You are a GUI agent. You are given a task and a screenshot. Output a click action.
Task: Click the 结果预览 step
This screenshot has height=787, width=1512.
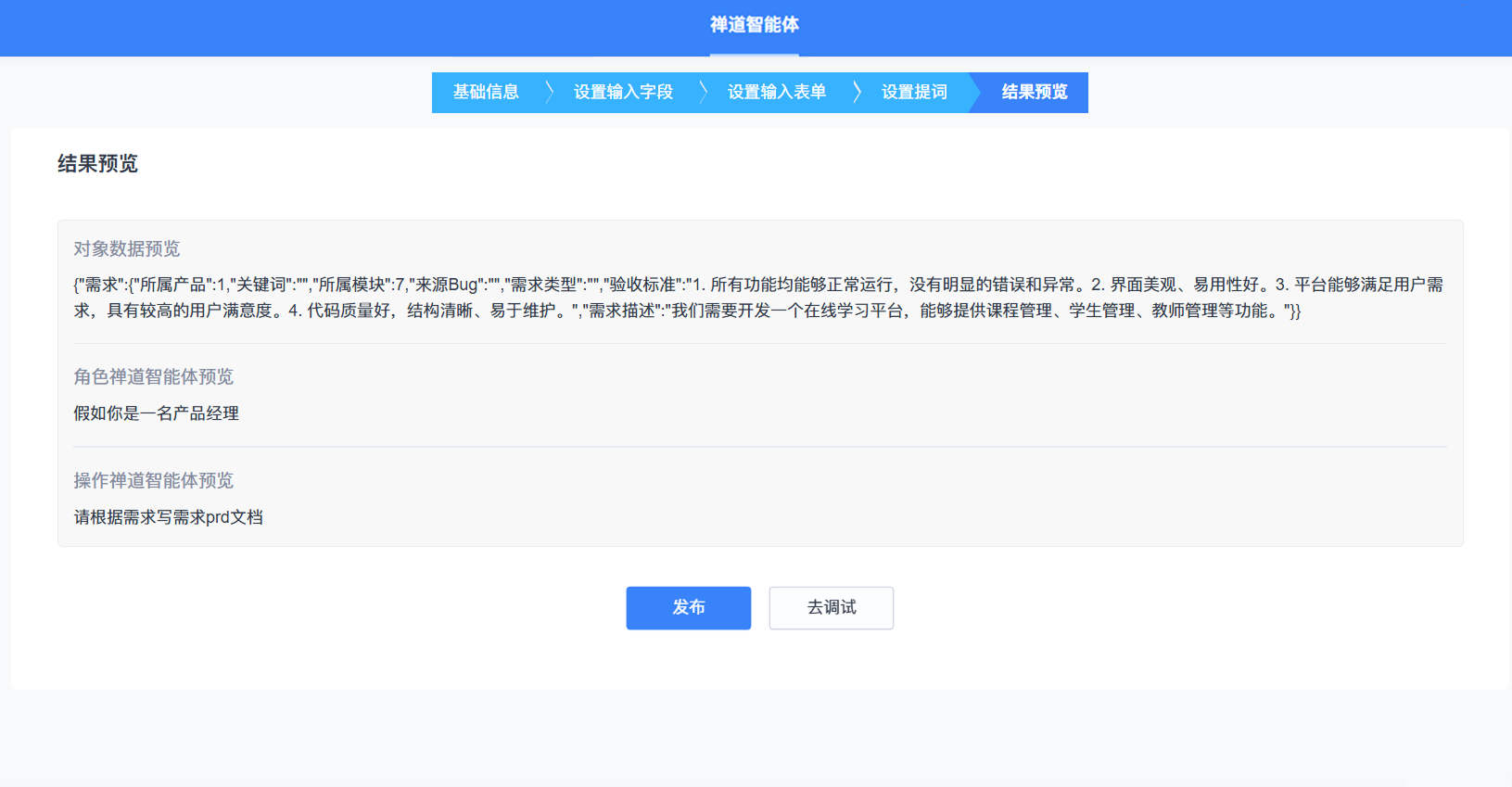(x=1035, y=92)
